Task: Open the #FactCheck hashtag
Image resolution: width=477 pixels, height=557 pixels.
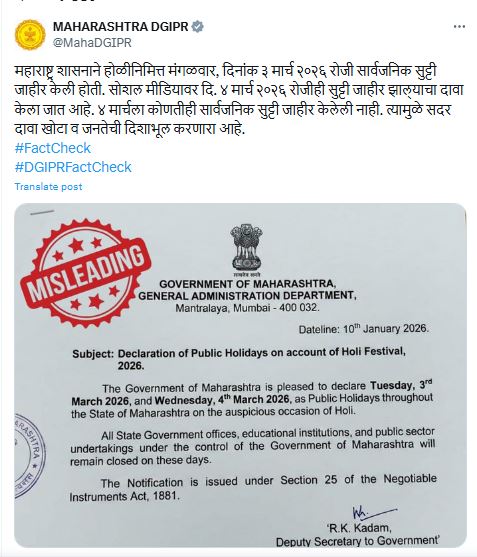Action: click(53, 148)
